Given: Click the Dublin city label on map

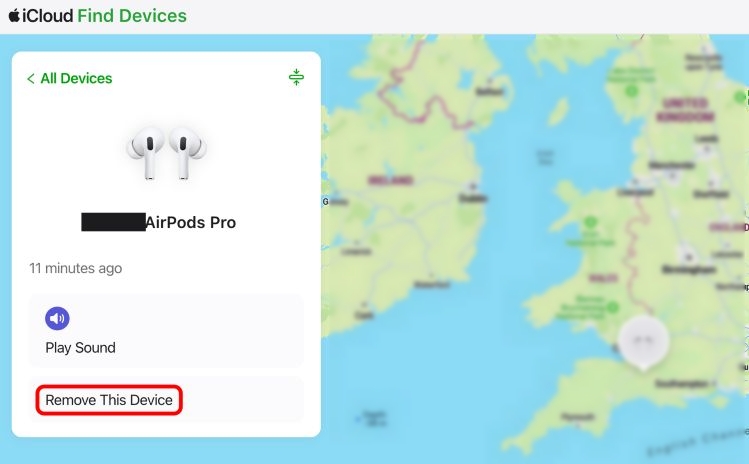Looking at the screenshot, I should [x=472, y=198].
